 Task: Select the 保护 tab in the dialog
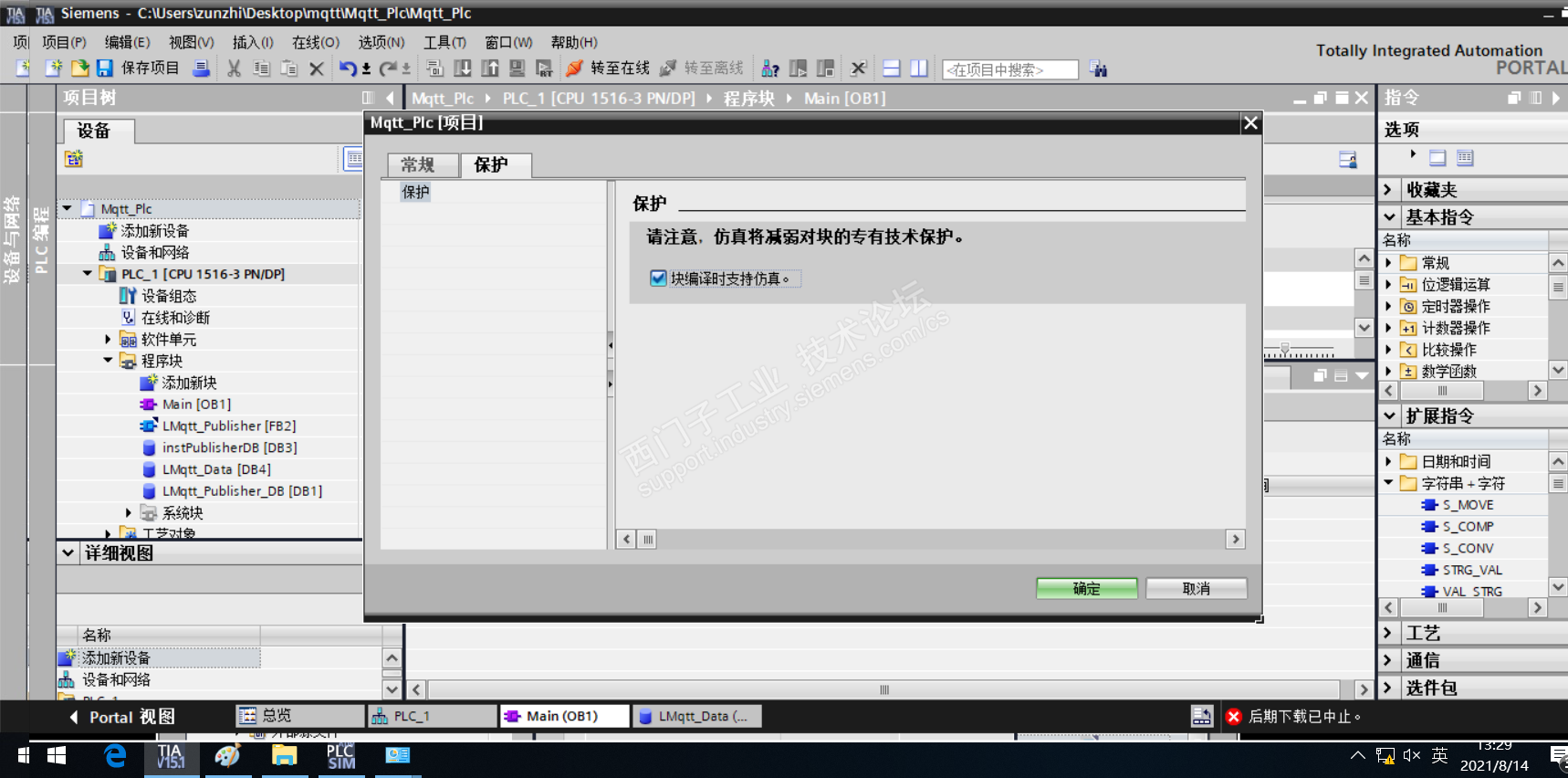point(496,164)
